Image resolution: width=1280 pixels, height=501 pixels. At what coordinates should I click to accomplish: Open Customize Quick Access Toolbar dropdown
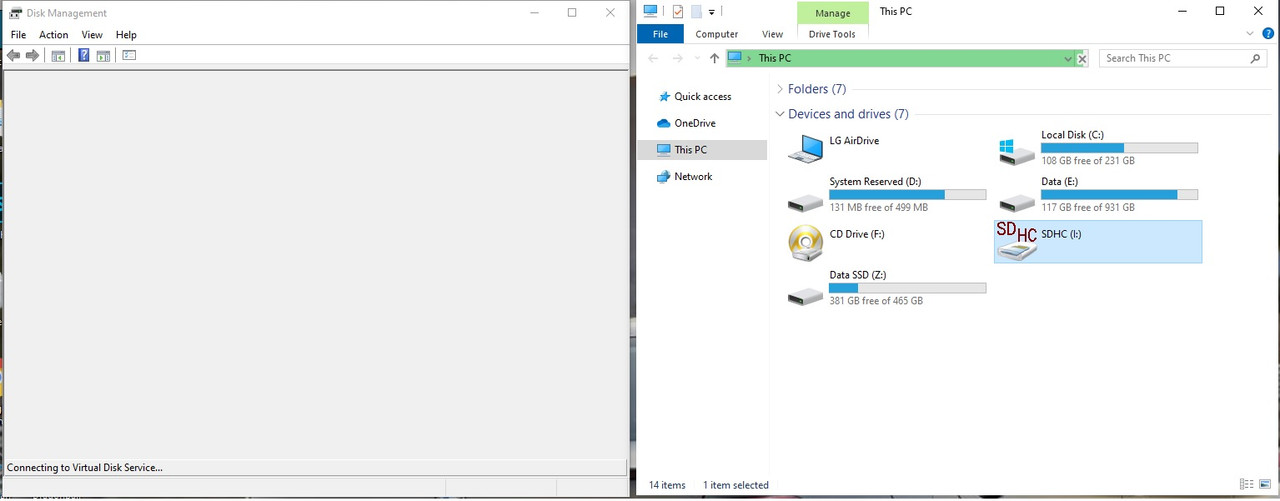coord(712,12)
